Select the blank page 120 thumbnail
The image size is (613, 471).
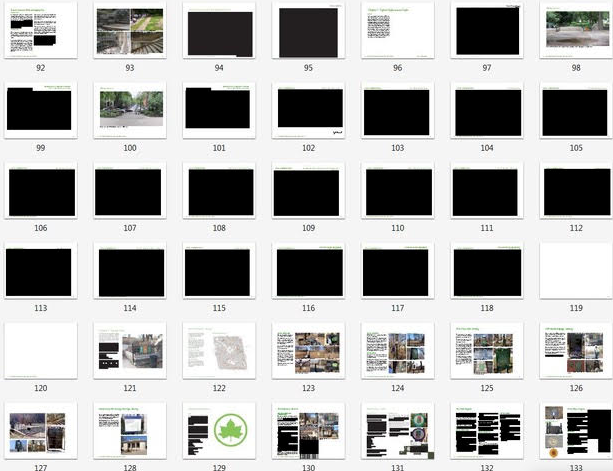40,350
